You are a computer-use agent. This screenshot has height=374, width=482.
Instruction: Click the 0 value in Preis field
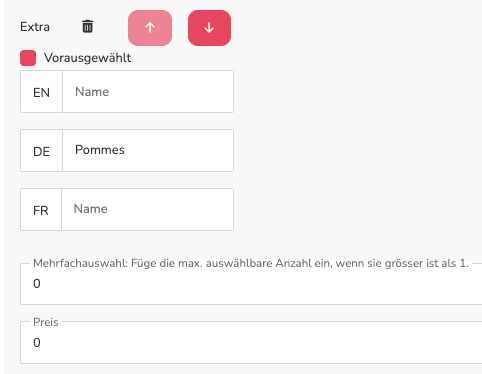tap(37, 343)
